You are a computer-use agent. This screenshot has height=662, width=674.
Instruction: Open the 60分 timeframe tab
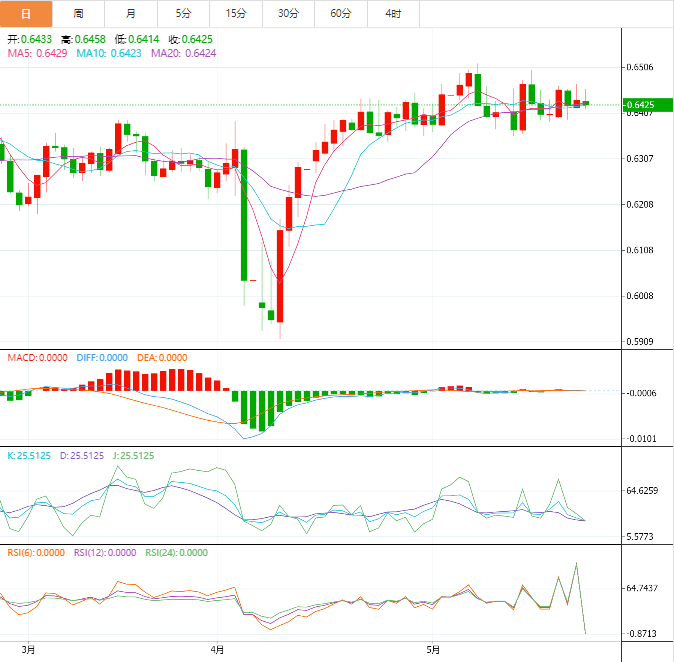pos(341,14)
